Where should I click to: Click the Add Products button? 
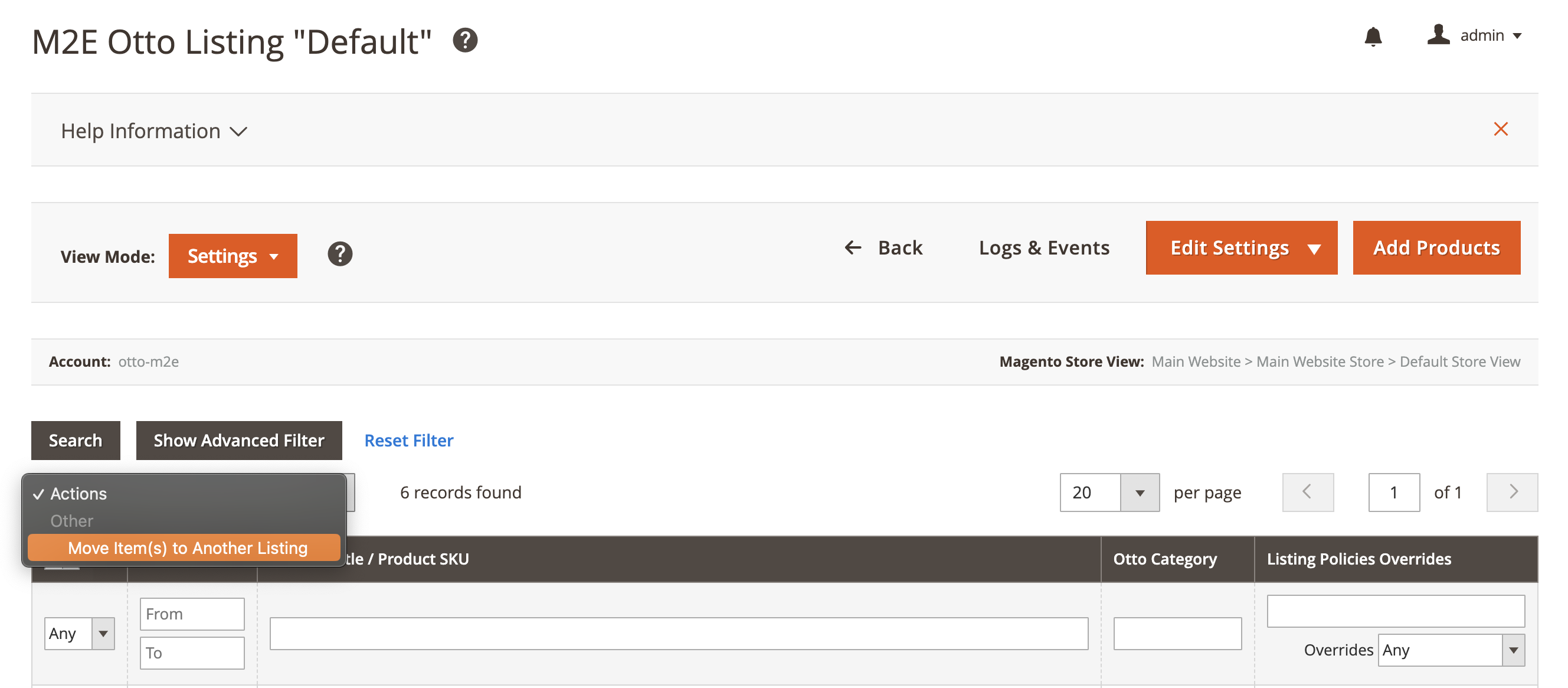(1436, 248)
